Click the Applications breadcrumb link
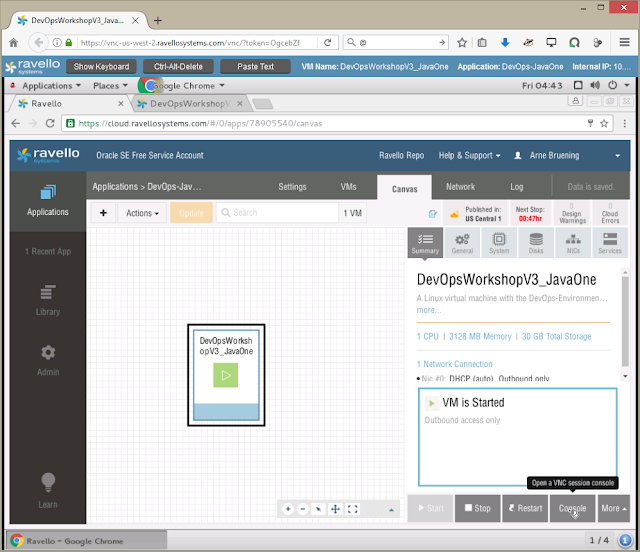This screenshot has width=640, height=552. (115, 187)
